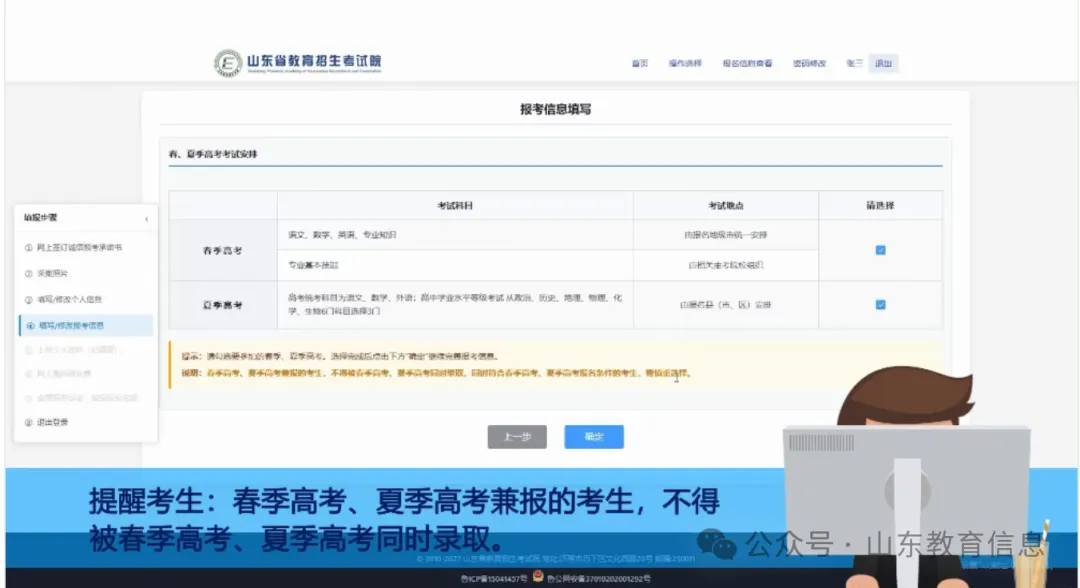
Task: Click the 山东省教育招生考试院 logo
Action: [x=298, y=63]
